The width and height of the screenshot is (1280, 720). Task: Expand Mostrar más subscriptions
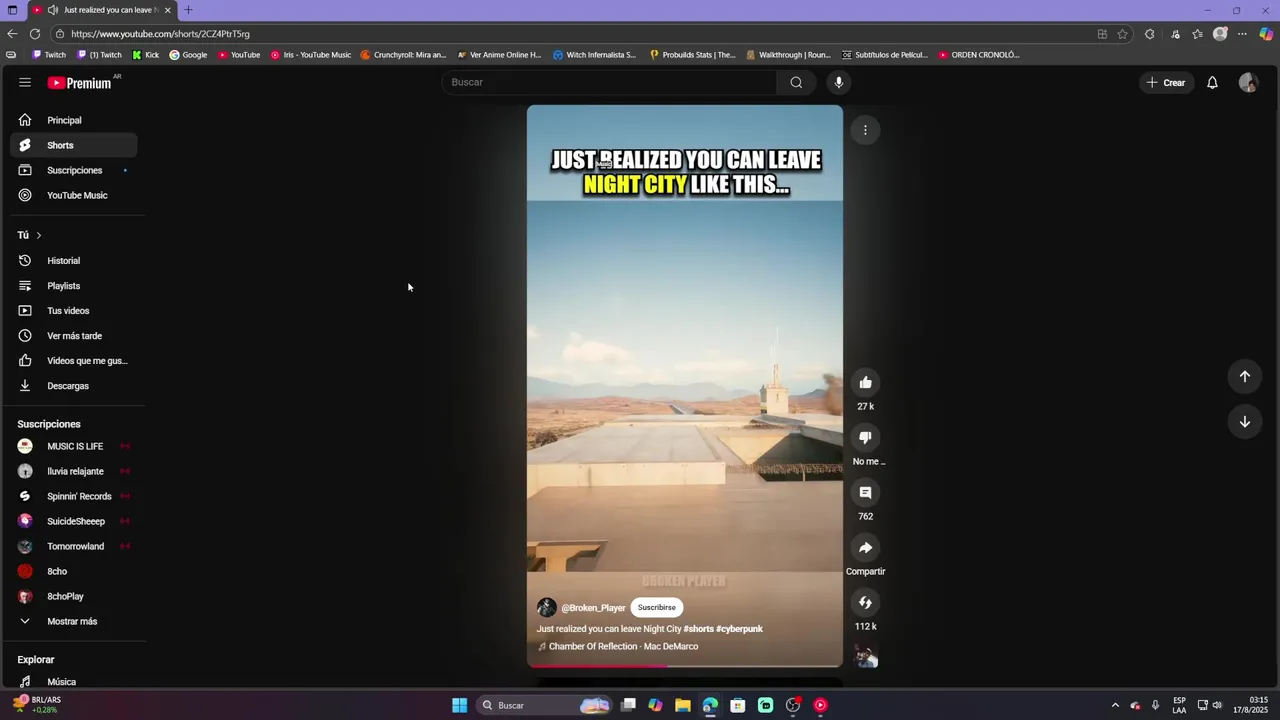[x=73, y=621]
